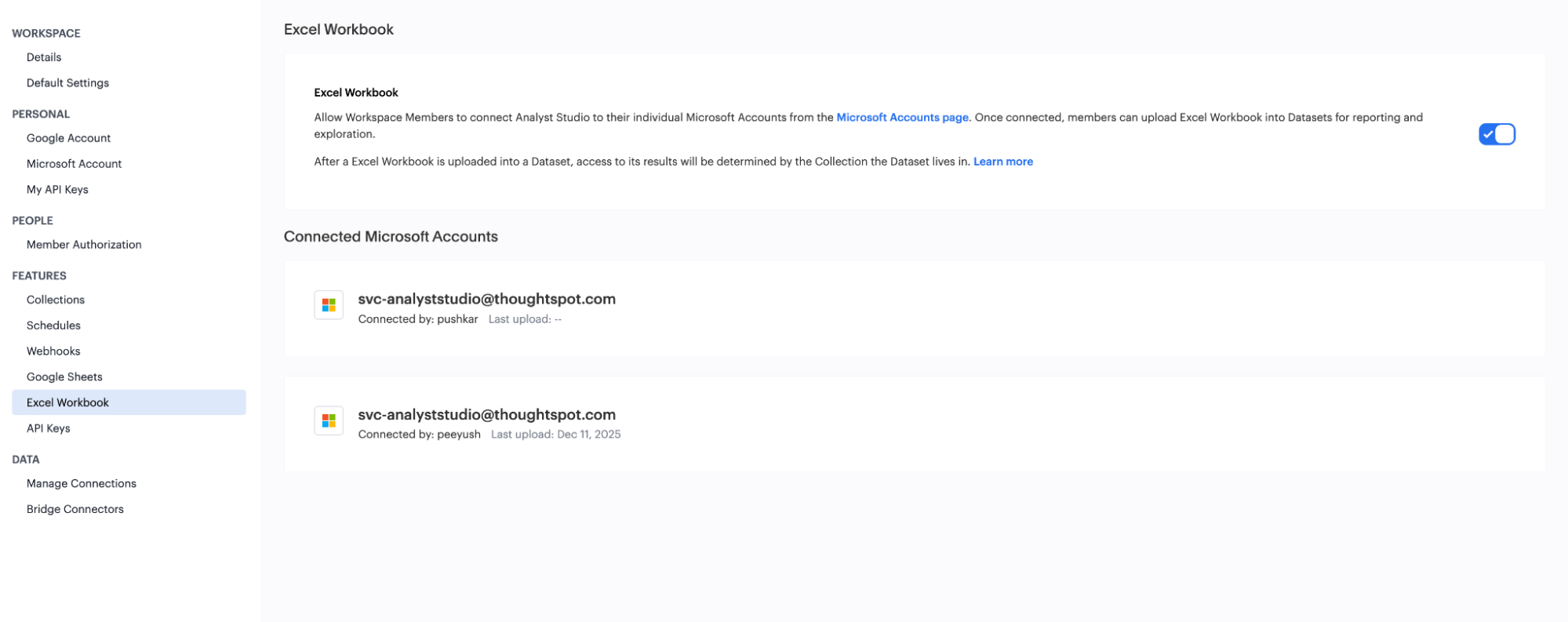This screenshot has height=622, width=1568.
Task: Navigate to Member Authorization
Action: pyautogui.click(x=84, y=245)
